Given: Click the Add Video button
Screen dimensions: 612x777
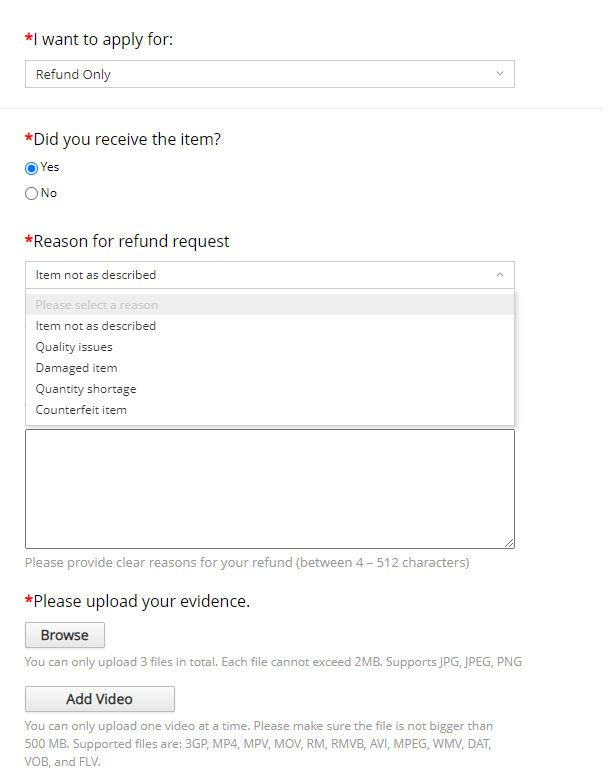Looking at the screenshot, I should 100,699.
